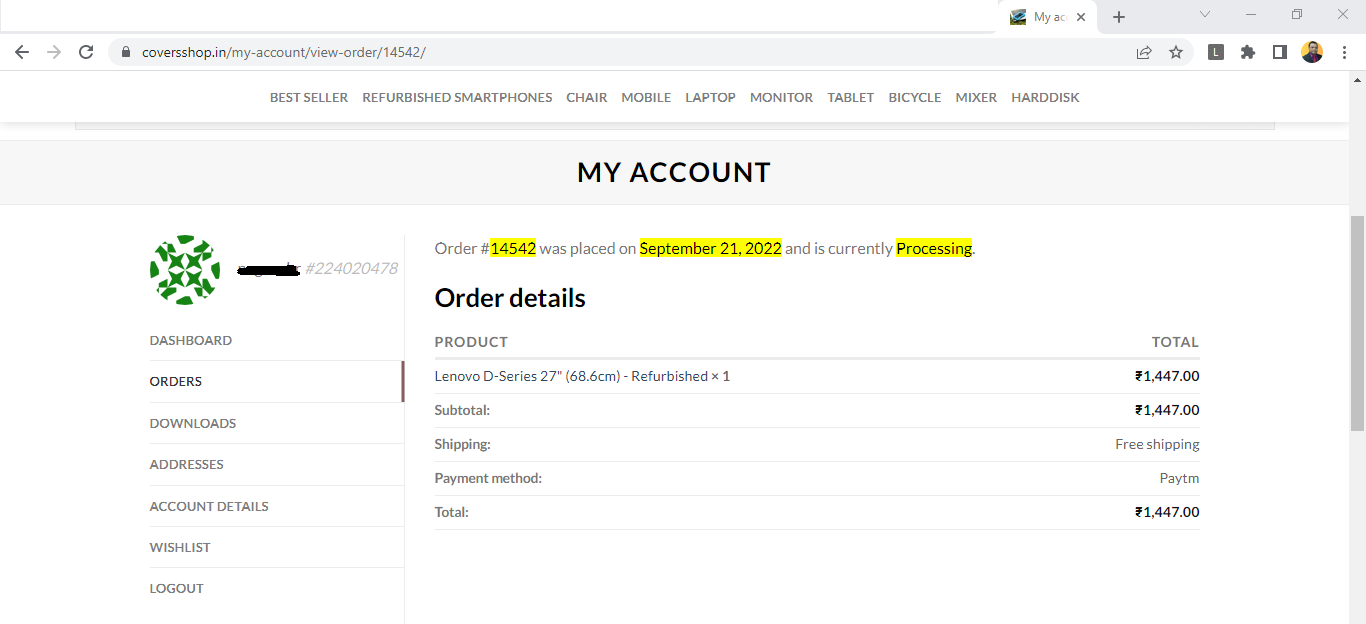
Task: Expand the tab search chevron
Action: click(1205, 15)
